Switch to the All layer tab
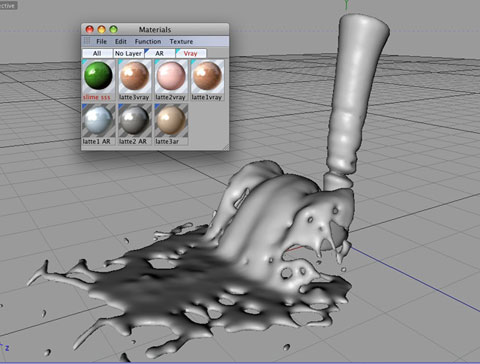Screen dimensions: 480x364 click(97, 53)
